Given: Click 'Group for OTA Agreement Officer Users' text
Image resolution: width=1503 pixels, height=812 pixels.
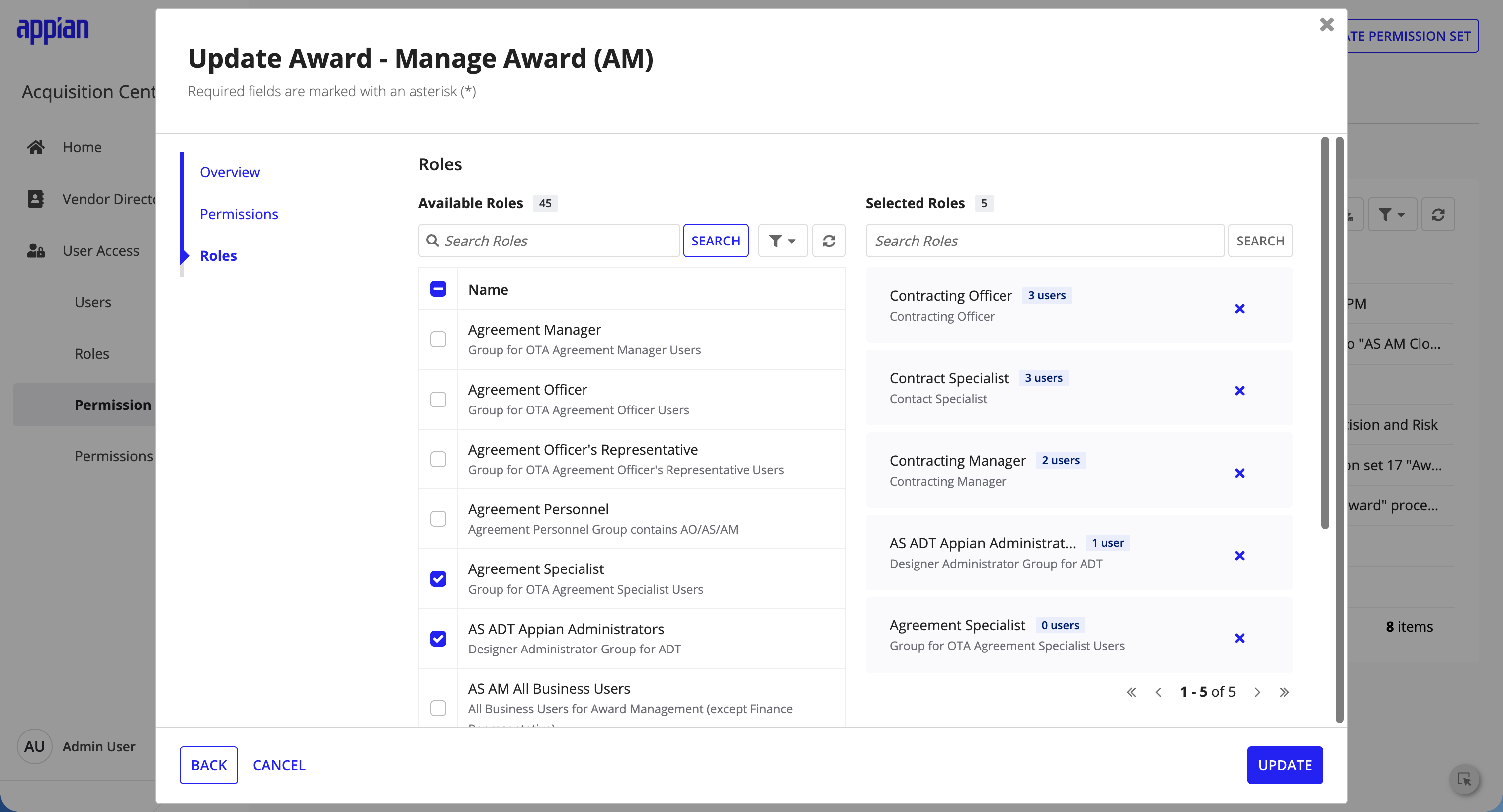Looking at the screenshot, I should click(x=578, y=410).
